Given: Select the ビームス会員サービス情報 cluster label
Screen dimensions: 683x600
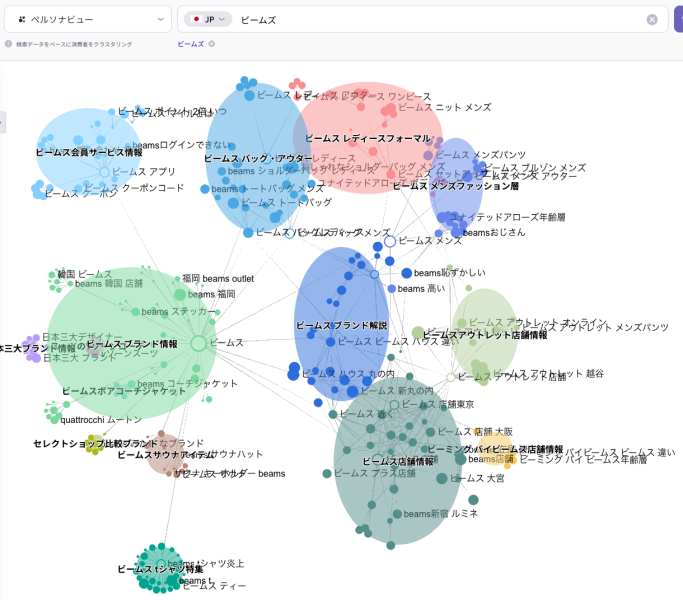Looking at the screenshot, I should coord(89,152).
